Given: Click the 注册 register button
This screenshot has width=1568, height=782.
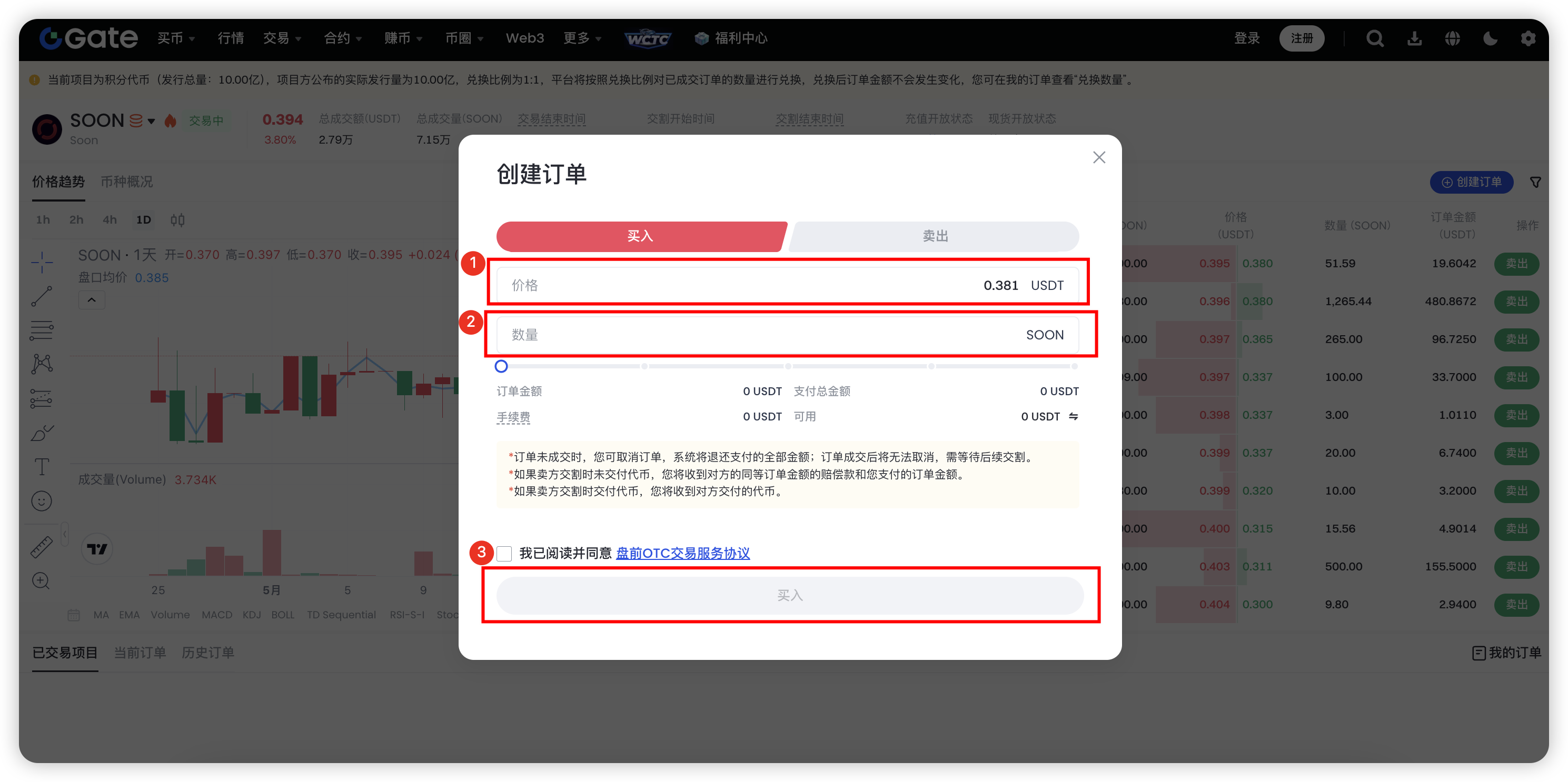Looking at the screenshot, I should [x=1302, y=38].
